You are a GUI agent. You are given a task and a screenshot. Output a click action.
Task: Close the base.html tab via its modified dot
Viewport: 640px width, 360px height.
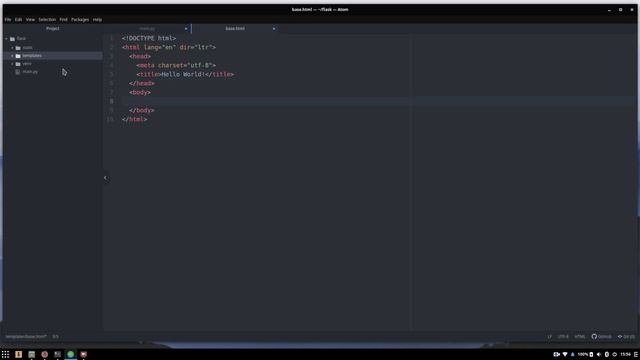point(274,29)
